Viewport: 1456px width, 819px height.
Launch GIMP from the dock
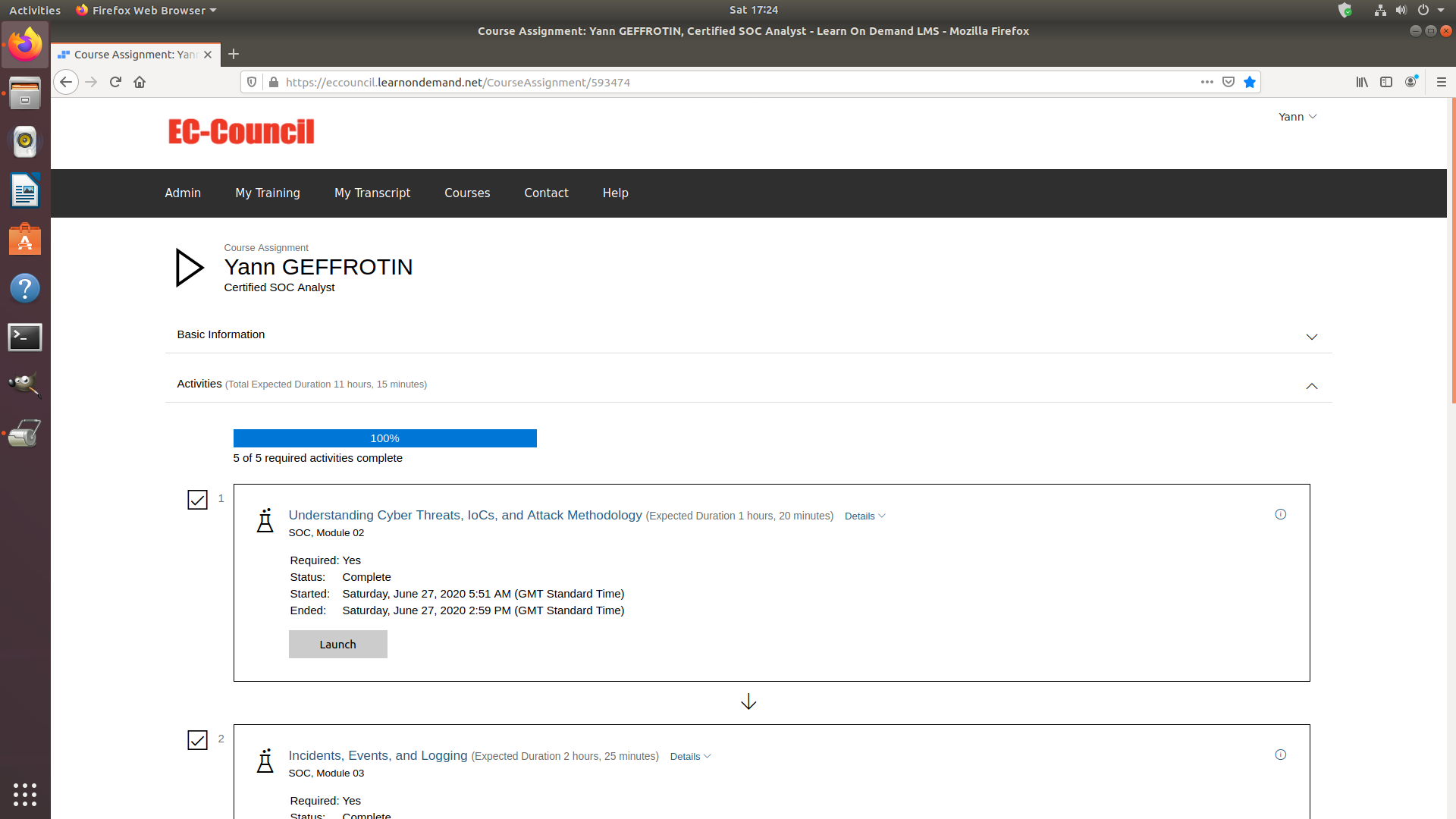click(x=25, y=385)
